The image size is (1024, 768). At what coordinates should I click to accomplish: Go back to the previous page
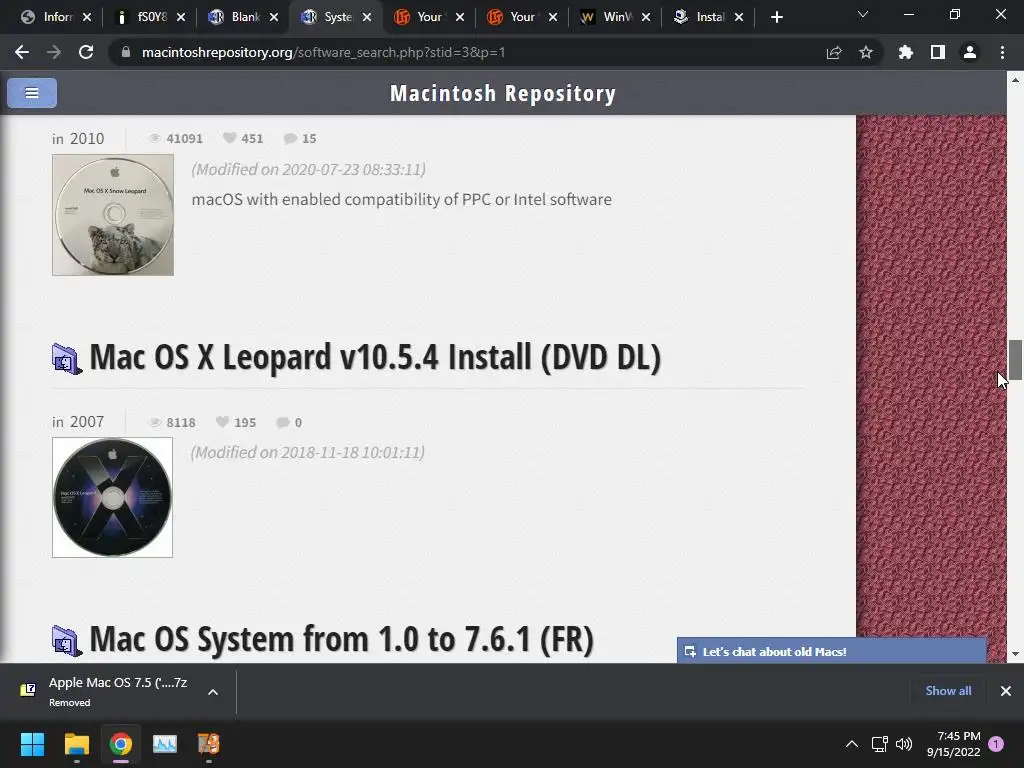[22, 52]
